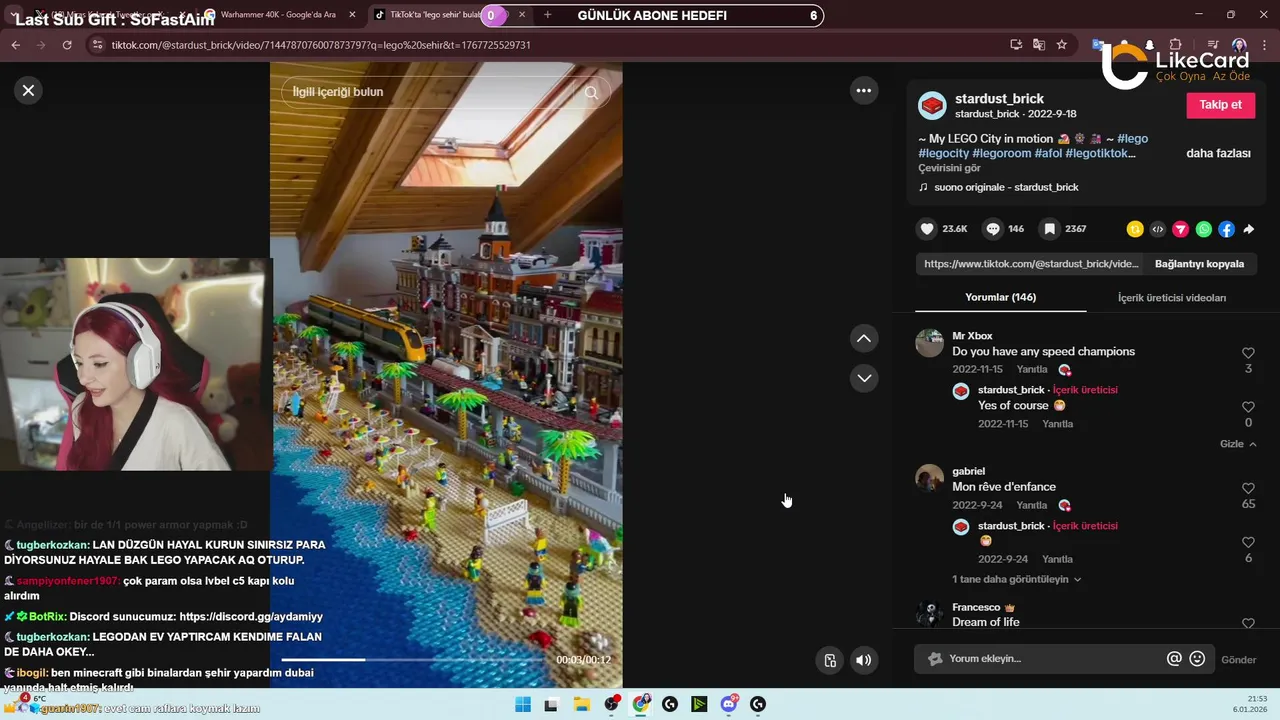
Task: Expand description with 'daha fazlası'
Action: (x=1218, y=153)
